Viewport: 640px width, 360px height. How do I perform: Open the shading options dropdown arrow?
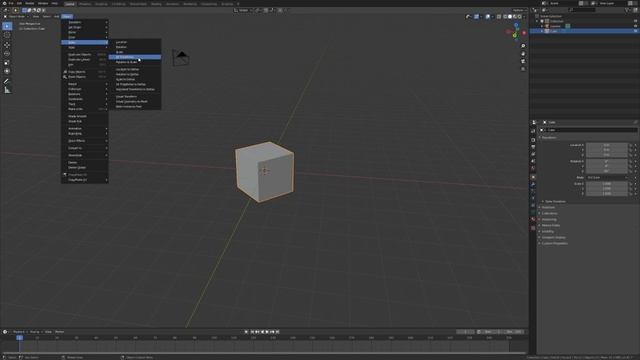(x=524, y=17)
